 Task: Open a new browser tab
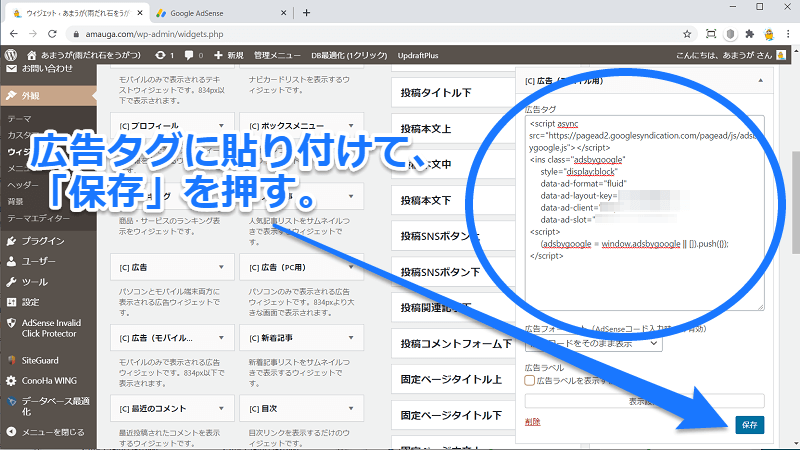click(x=306, y=13)
